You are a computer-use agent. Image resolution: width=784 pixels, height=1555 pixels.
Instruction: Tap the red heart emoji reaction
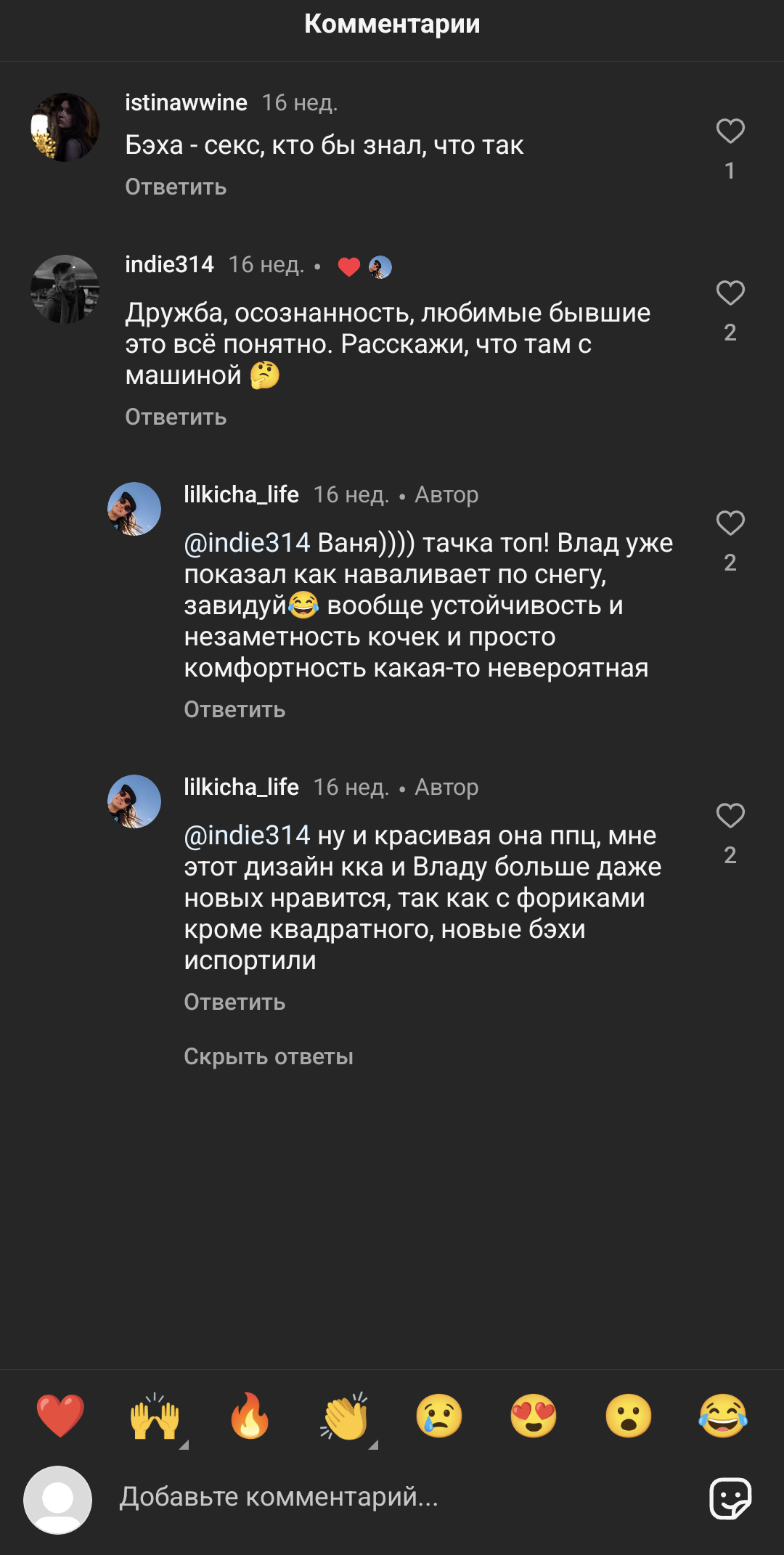coord(60,1416)
